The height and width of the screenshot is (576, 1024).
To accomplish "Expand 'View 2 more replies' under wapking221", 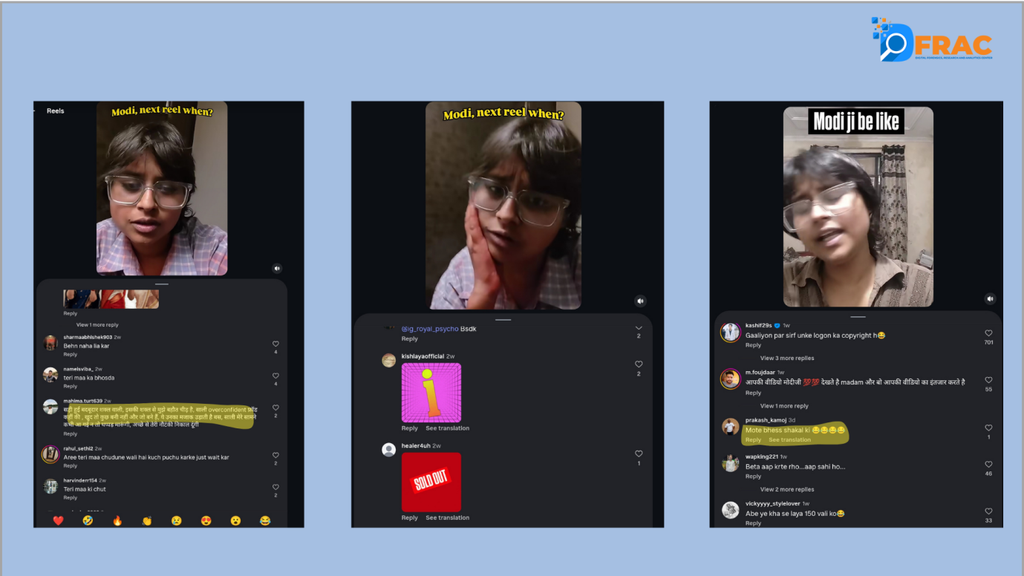I will pyautogui.click(x=787, y=489).
